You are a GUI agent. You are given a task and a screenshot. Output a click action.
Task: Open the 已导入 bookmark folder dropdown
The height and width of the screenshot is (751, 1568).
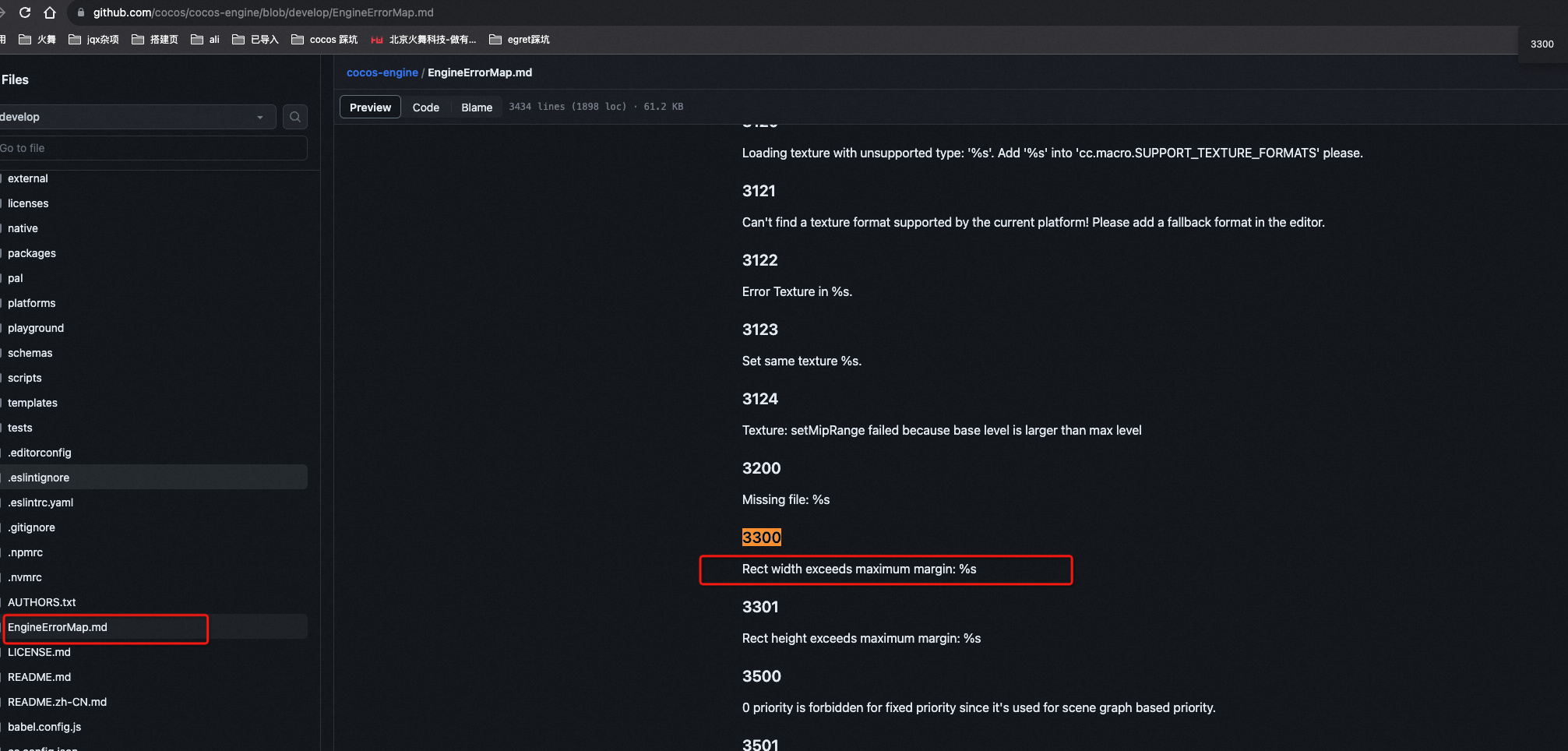pyautogui.click(x=255, y=40)
